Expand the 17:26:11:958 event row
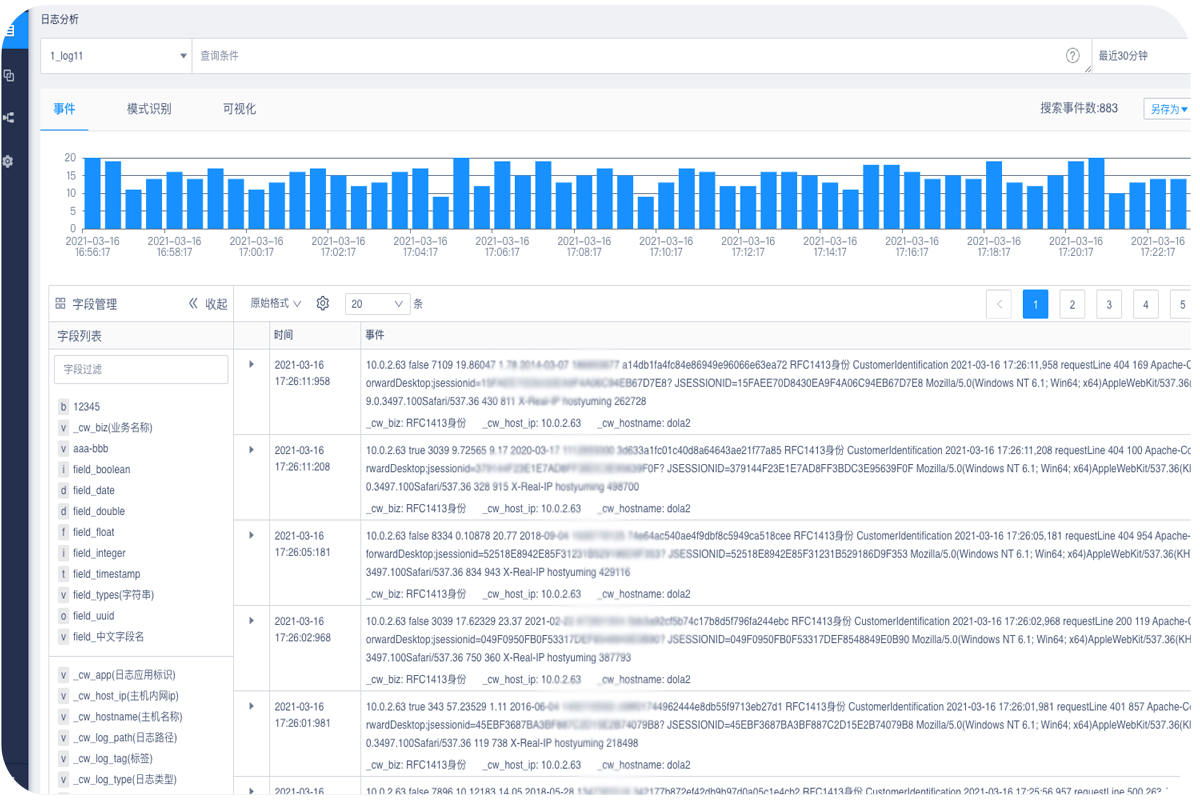1200x800 pixels. 251,365
